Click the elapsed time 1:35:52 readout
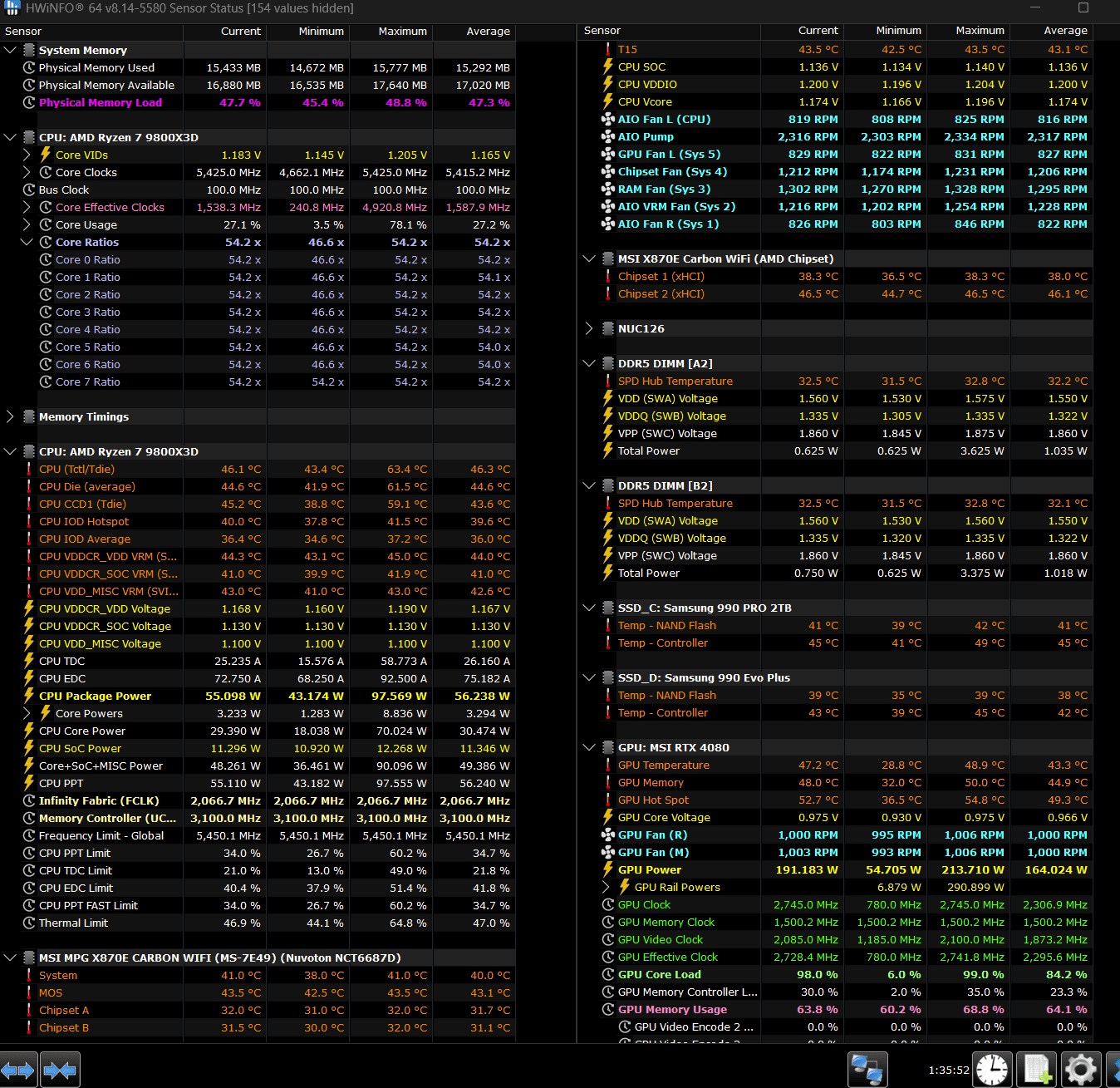Screen dimensions: 1120x1088 click(x=949, y=1071)
